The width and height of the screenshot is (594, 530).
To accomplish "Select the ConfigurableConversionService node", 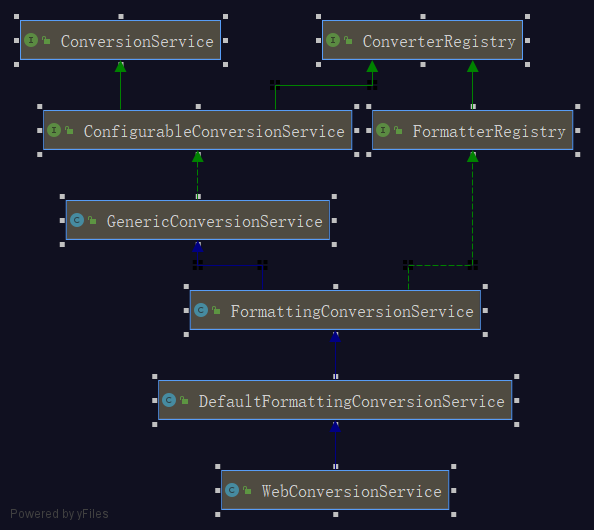I will point(197,130).
